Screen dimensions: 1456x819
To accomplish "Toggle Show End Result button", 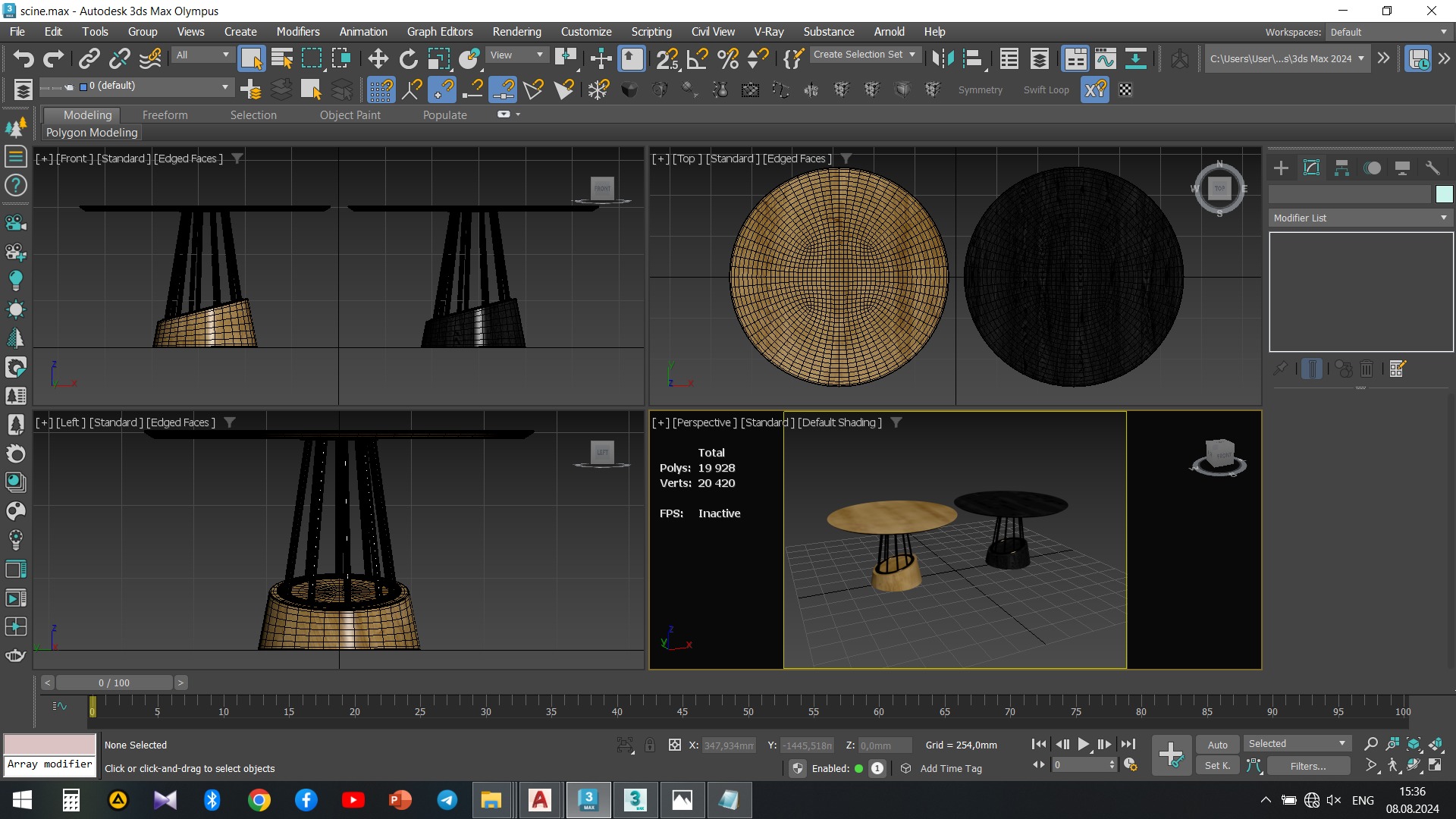I will [x=1311, y=369].
